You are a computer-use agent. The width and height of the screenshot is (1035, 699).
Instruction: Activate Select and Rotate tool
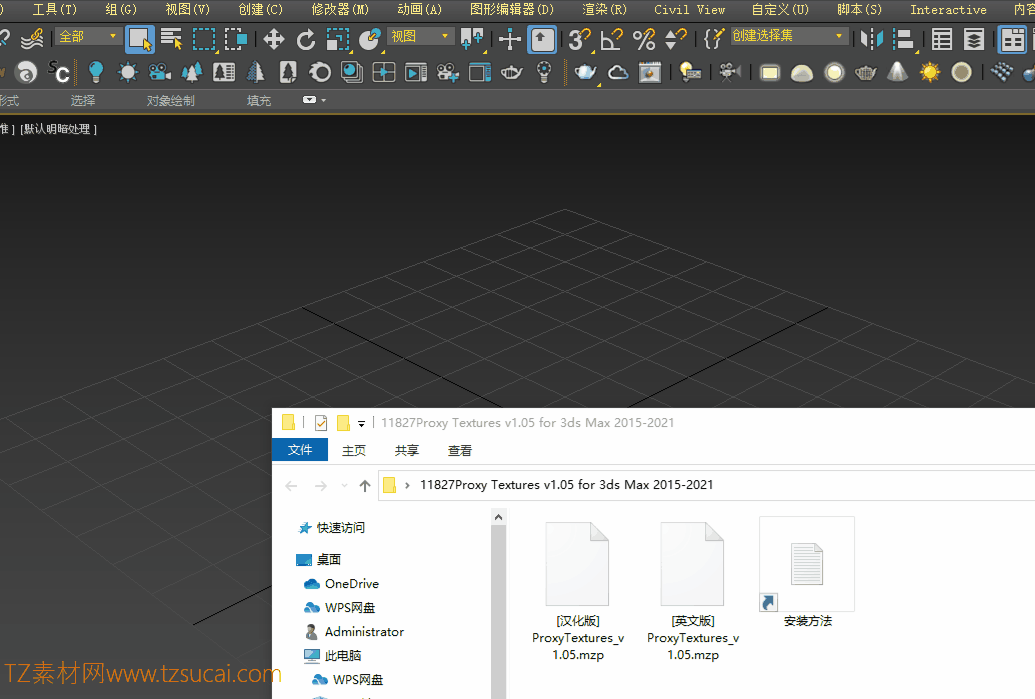(306, 39)
